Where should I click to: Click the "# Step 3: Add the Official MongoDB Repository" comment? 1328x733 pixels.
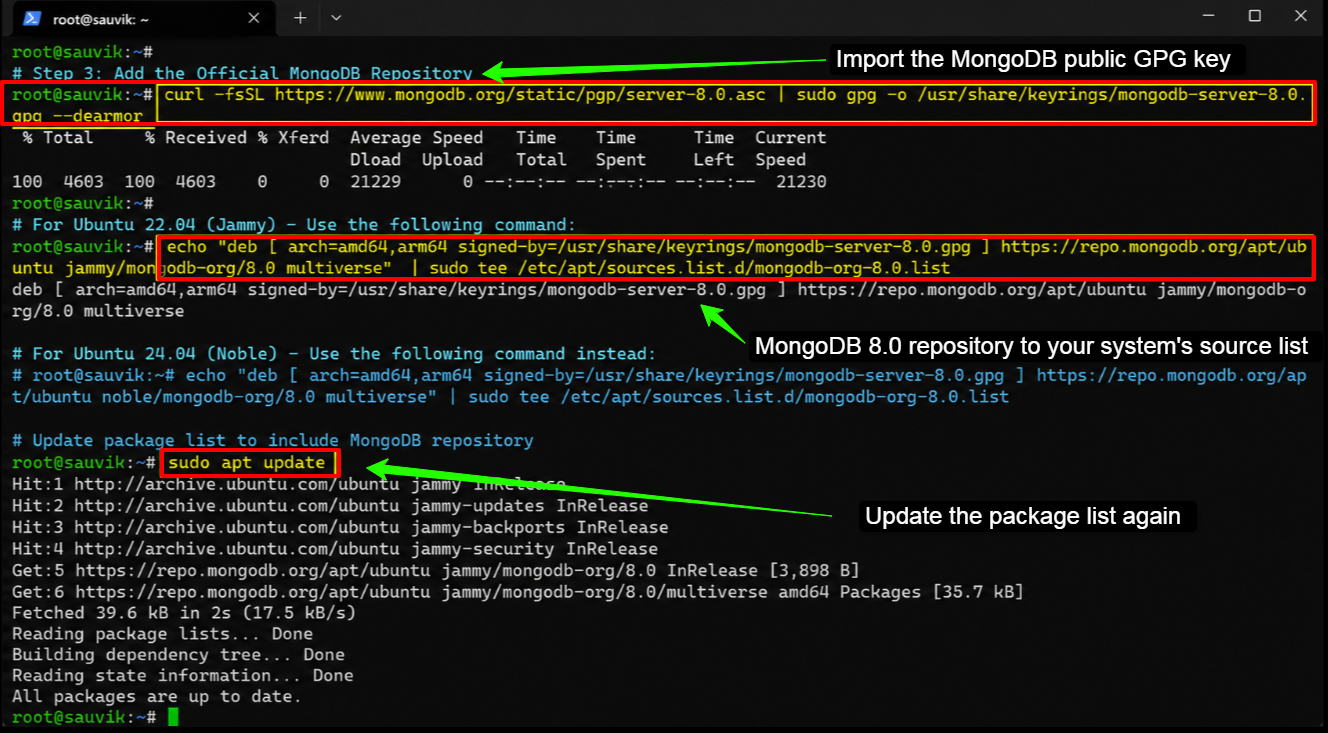tap(242, 73)
